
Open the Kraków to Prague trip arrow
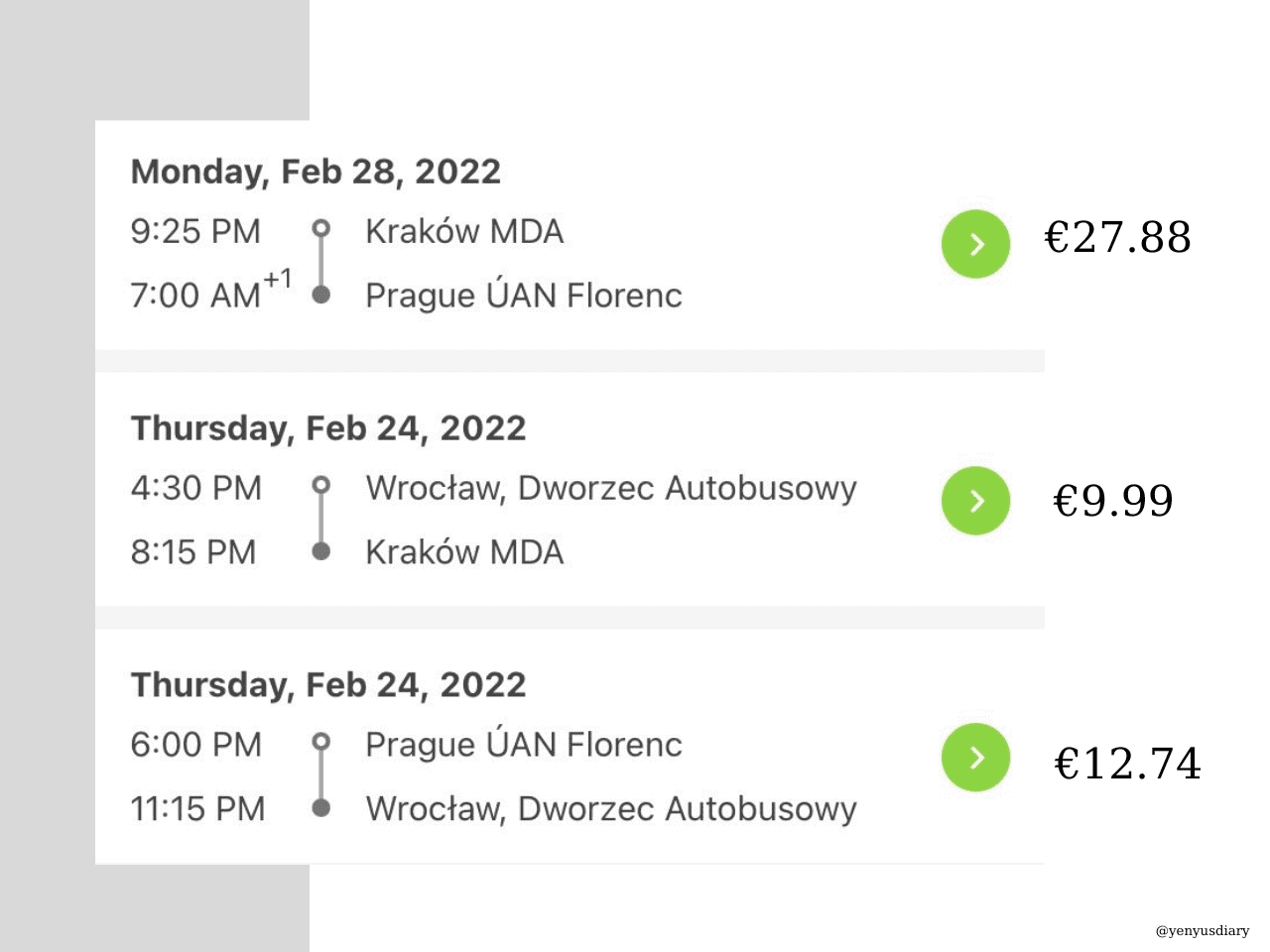pyautogui.click(x=975, y=244)
